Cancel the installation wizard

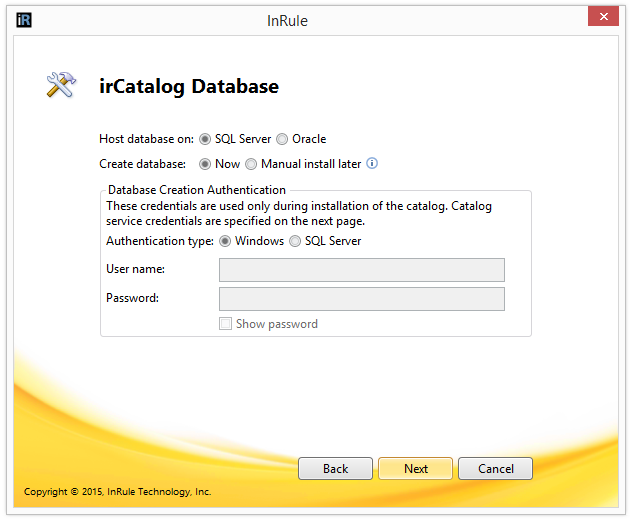point(495,469)
